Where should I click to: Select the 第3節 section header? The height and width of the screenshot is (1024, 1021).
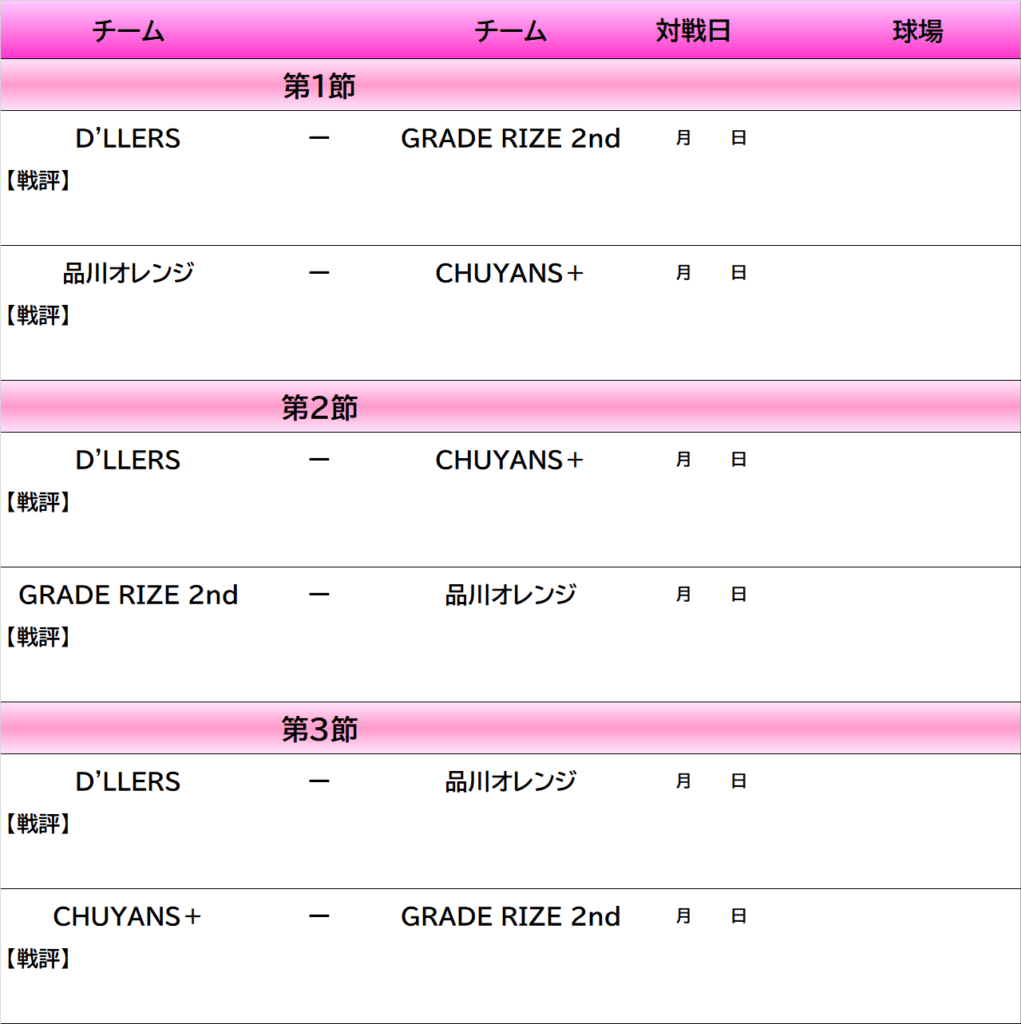(x=319, y=730)
